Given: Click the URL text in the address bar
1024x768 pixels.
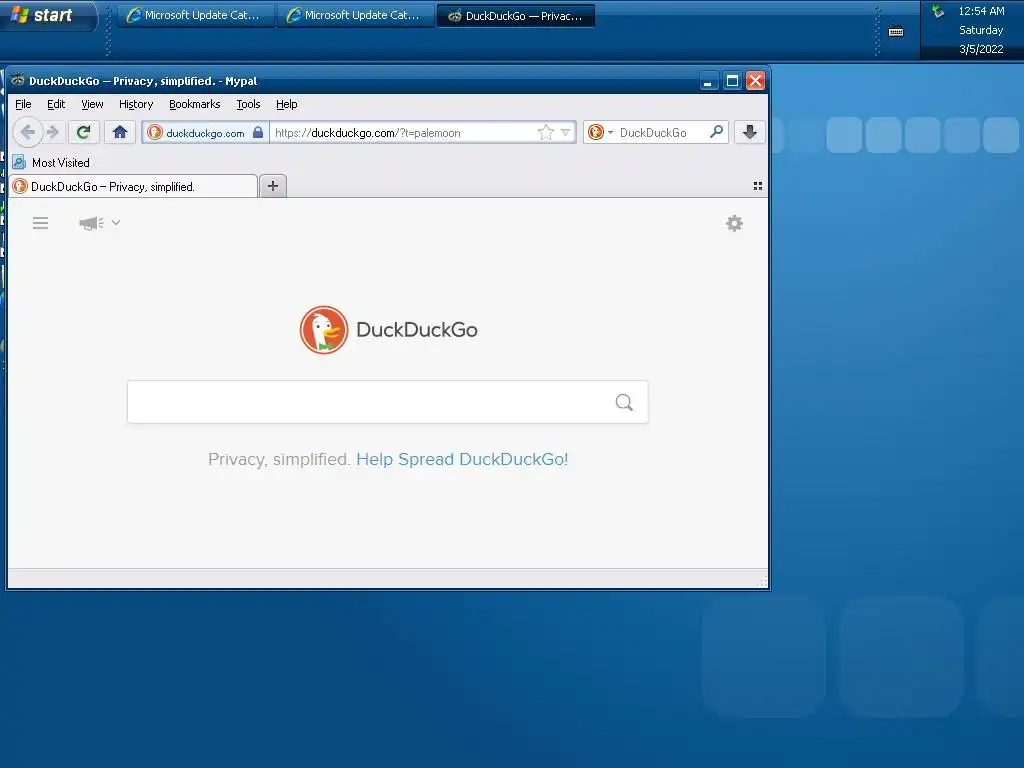Looking at the screenshot, I should [368, 133].
